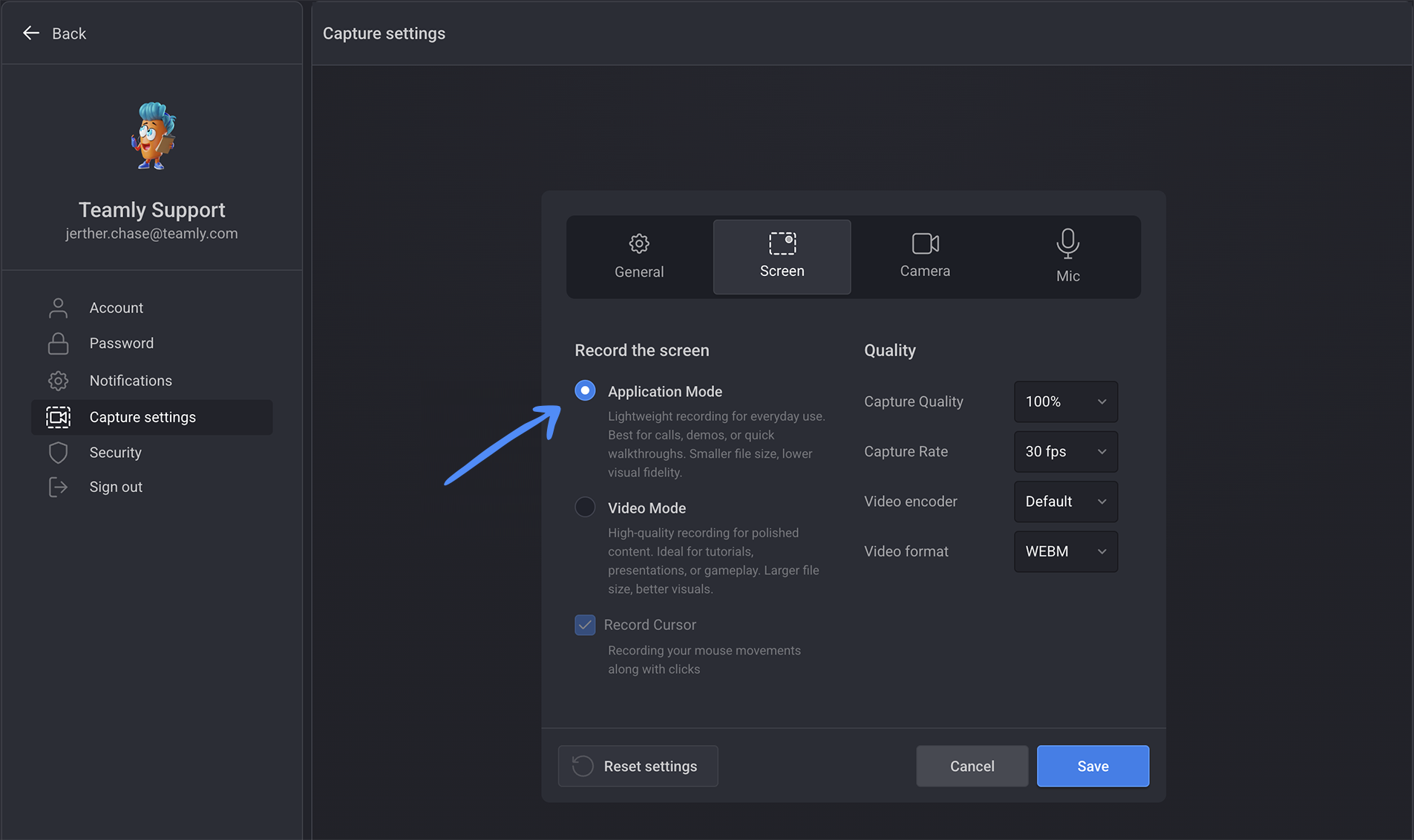Click the Capture Rate label

pyautogui.click(x=906, y=451)
